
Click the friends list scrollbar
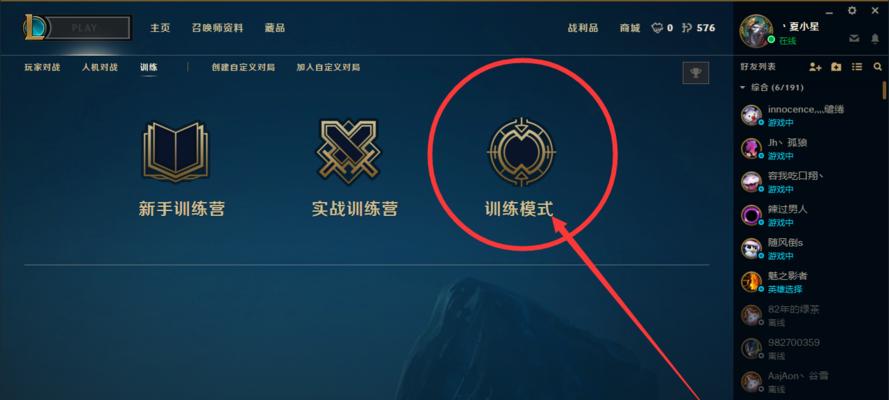pos(884,90)
